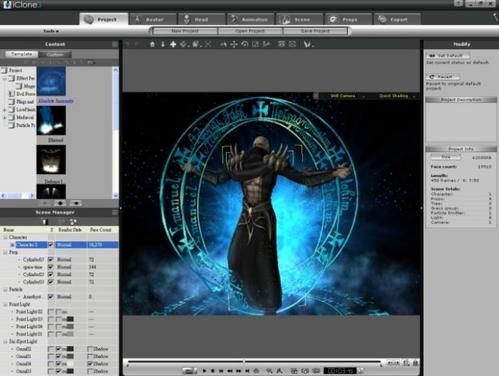Image resolution: width=499 pixels, height=376 pixels.
Task: Toggle visibility checkbox for selected Character row
Action: click(51, 245)
